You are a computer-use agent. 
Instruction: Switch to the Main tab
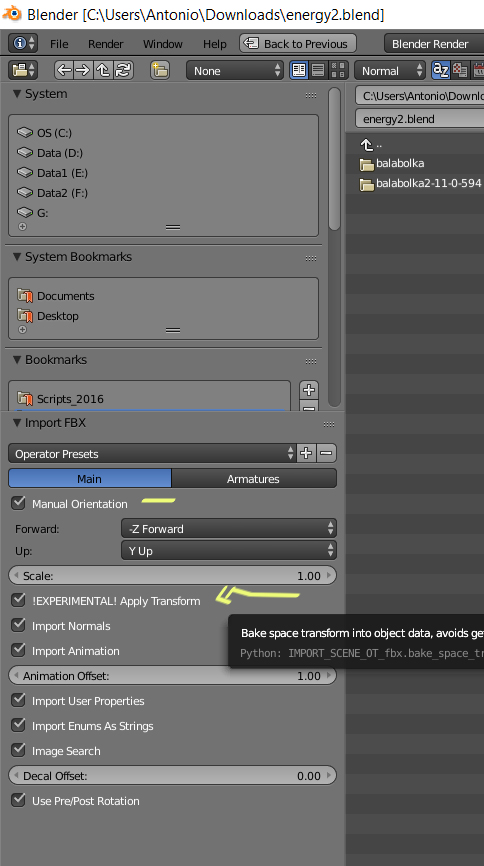tap(90, 478)
